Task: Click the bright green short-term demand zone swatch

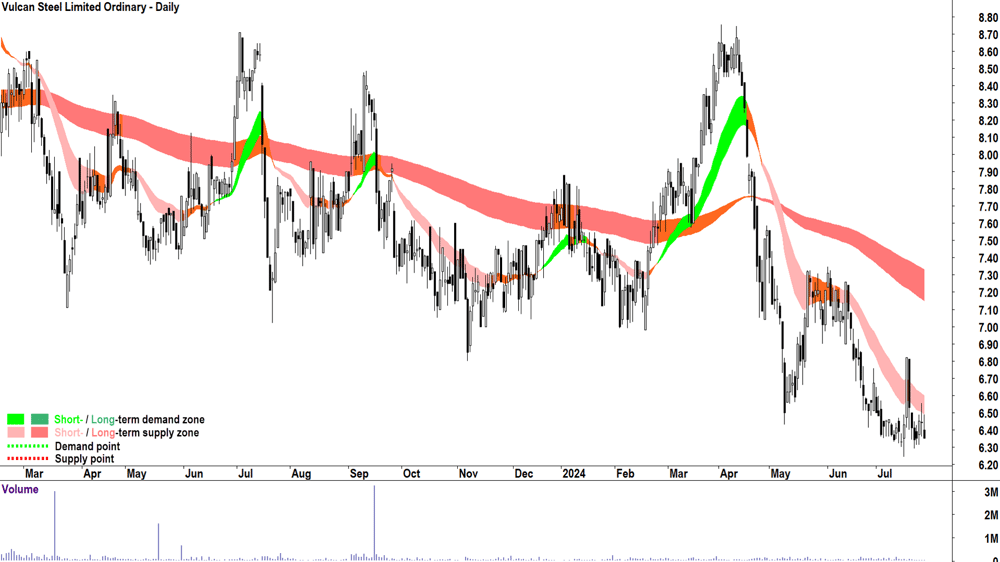Action: [x=16, y=420]
